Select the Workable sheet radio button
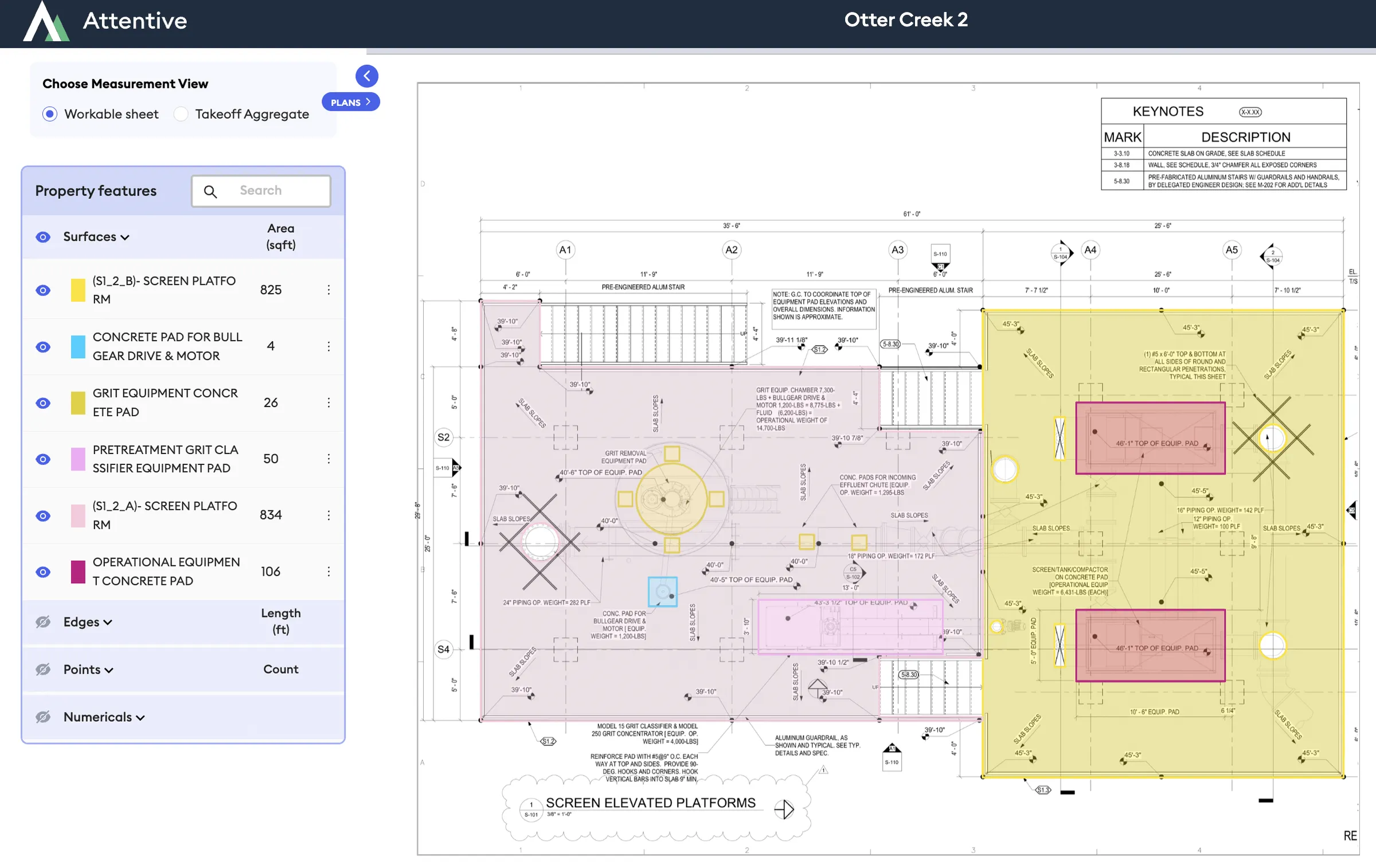This screenshot has height=868, width=1376. 50,114
